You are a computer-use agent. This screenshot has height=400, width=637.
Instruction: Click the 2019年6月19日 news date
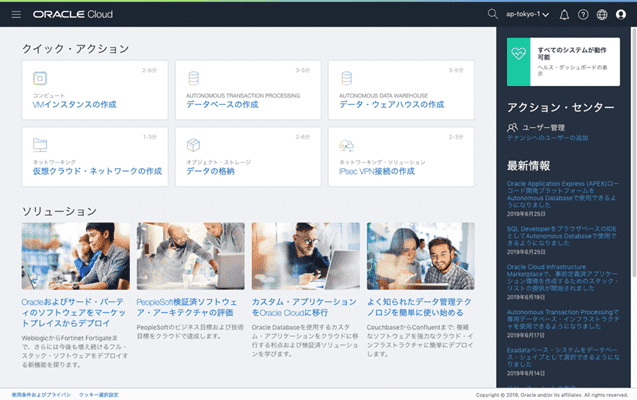(526, 297)
